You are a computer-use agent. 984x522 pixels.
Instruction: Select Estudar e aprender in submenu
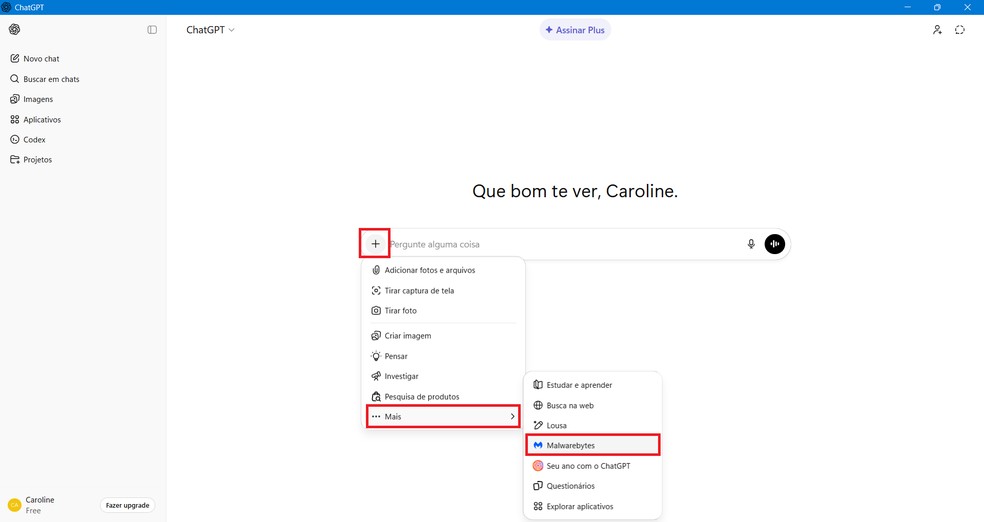point(593,385)
